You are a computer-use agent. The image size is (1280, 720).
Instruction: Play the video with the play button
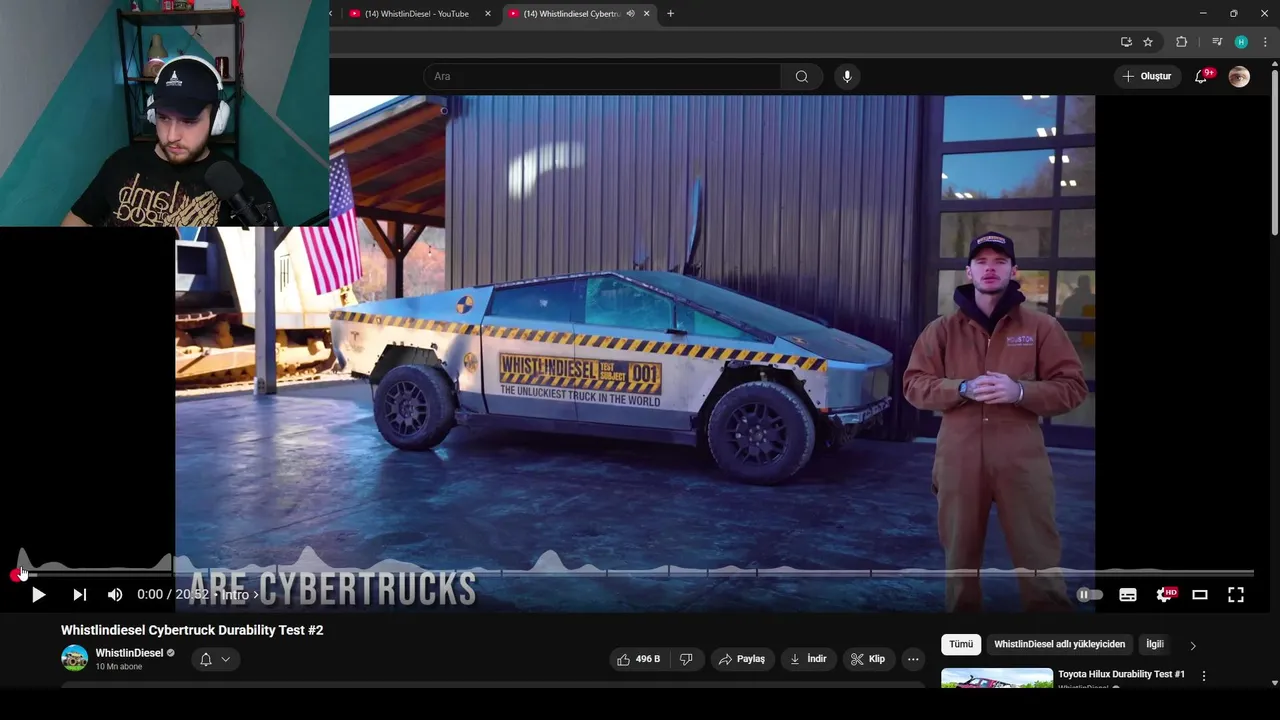click(x=38, y=595)
